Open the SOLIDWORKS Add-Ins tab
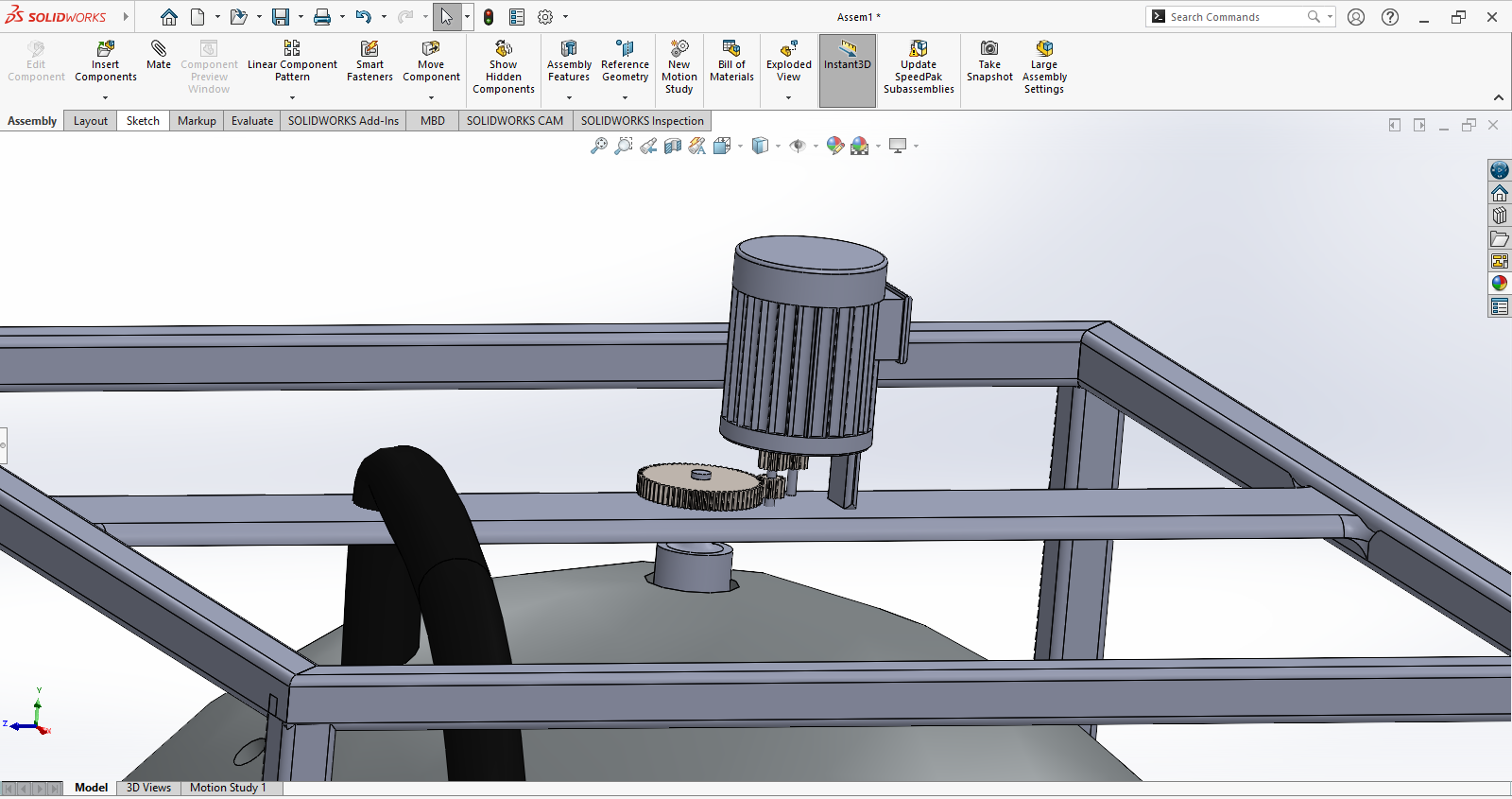Viewport: 1512px width, 799px height. 343,121
